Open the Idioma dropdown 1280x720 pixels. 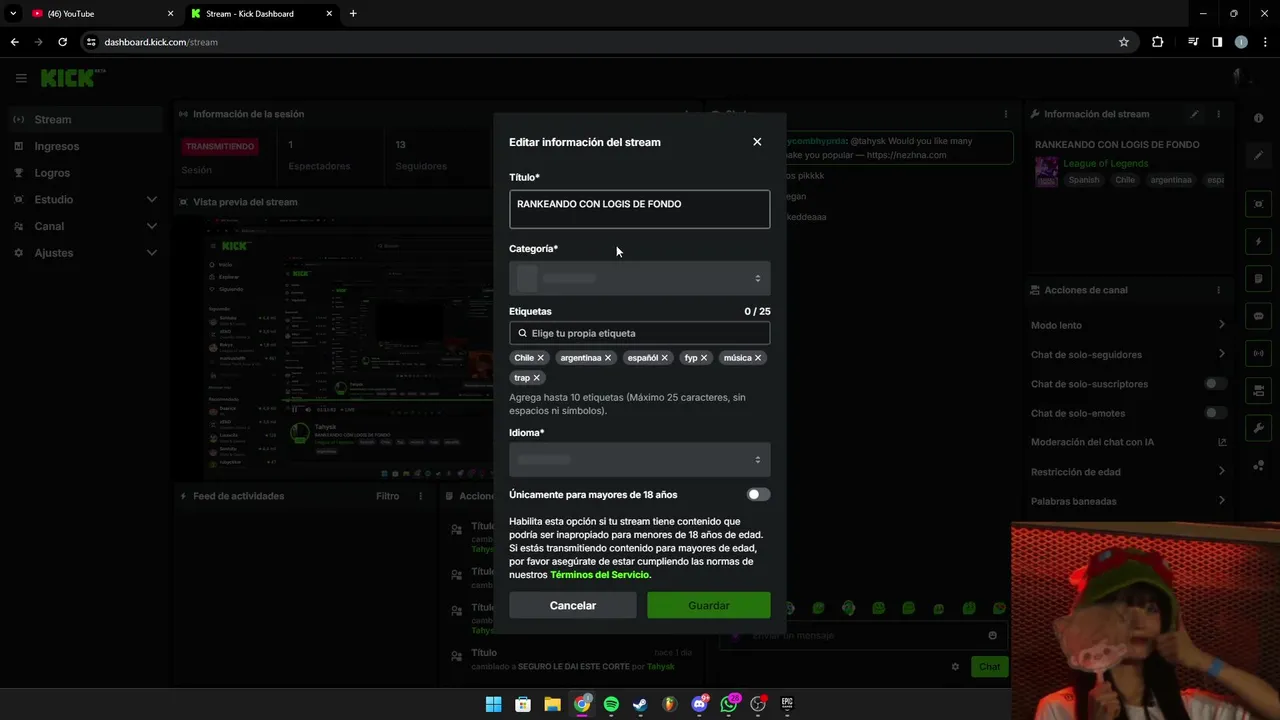[640, 460]
